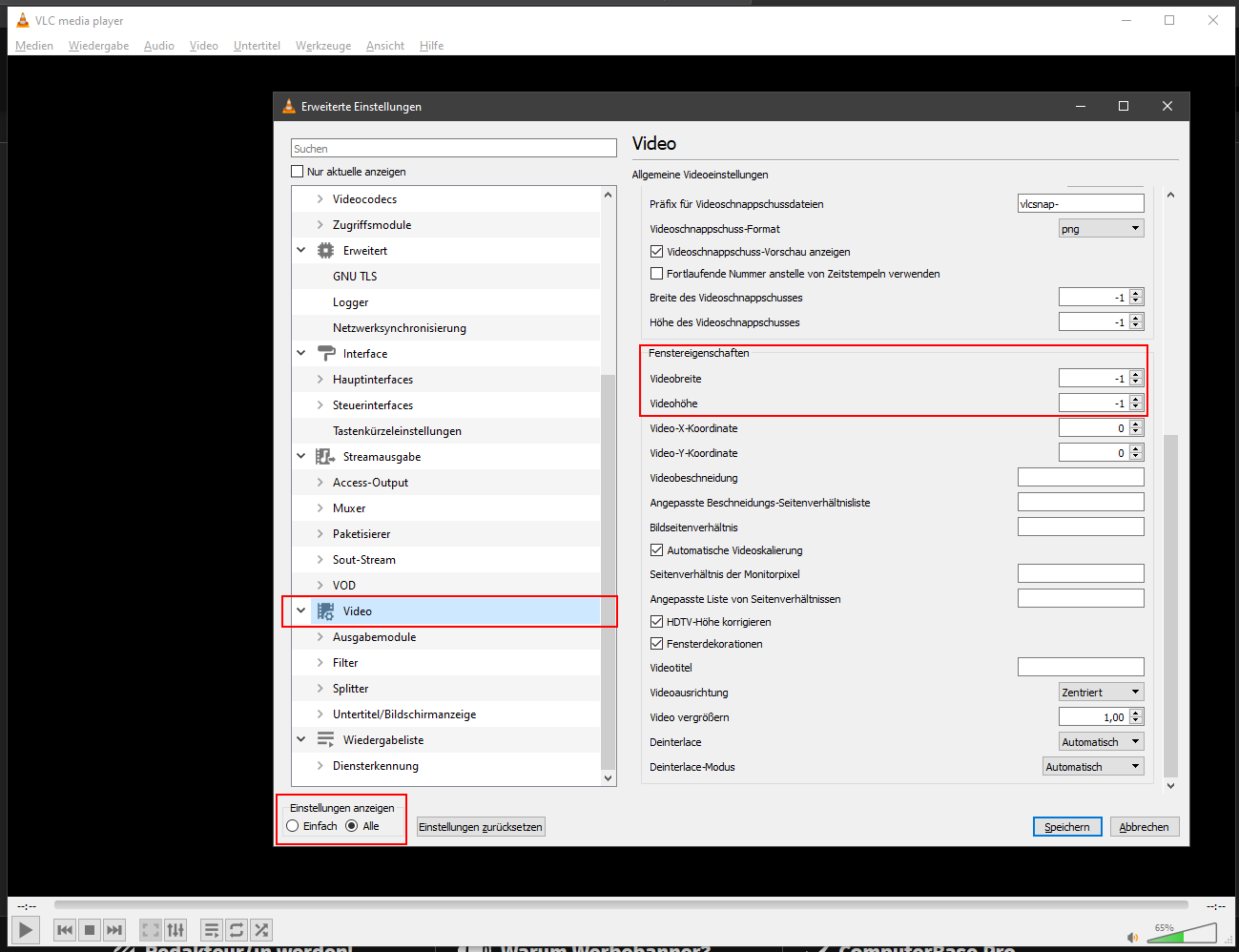Collapse the Wiedergabeliste section
Image resolution: width=1239 pixels, height=952 pixels.
(x=301, y=740)
